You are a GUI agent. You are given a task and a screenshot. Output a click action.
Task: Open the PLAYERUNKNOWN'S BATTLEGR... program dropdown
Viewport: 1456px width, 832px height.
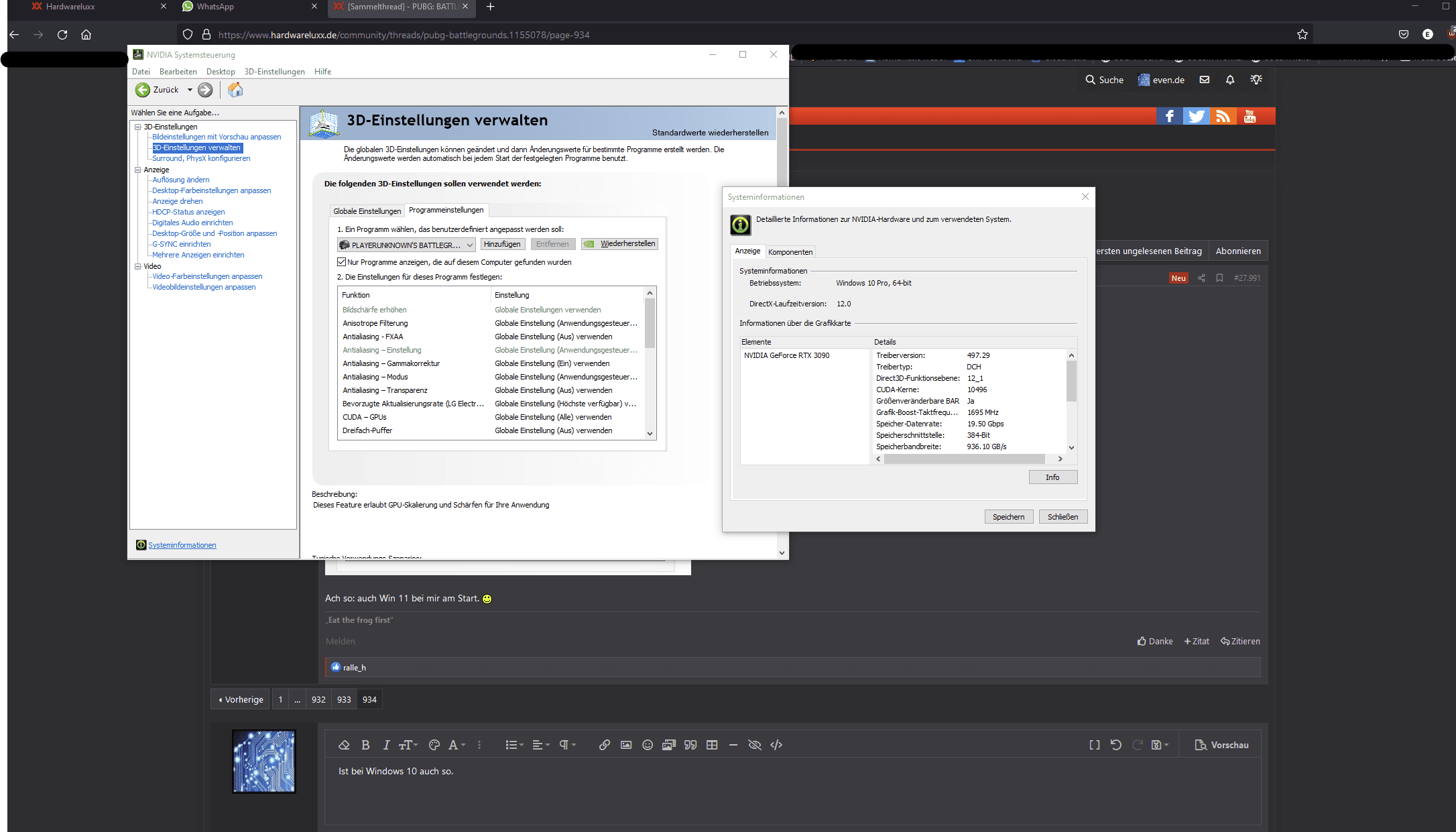point(406,245)
